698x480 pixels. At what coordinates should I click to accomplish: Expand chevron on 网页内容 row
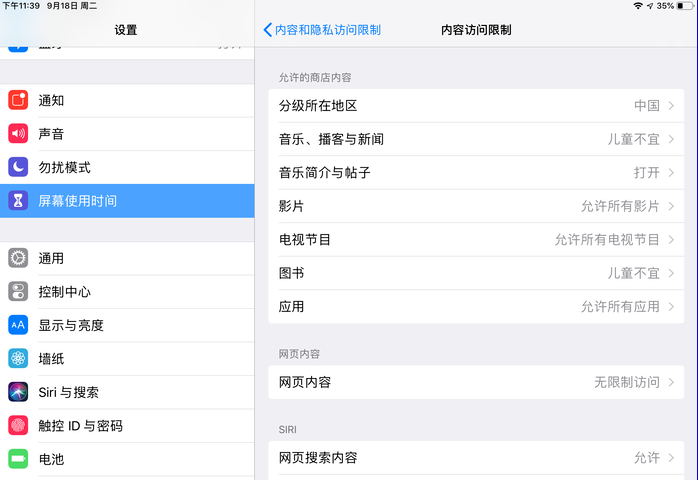671,382
